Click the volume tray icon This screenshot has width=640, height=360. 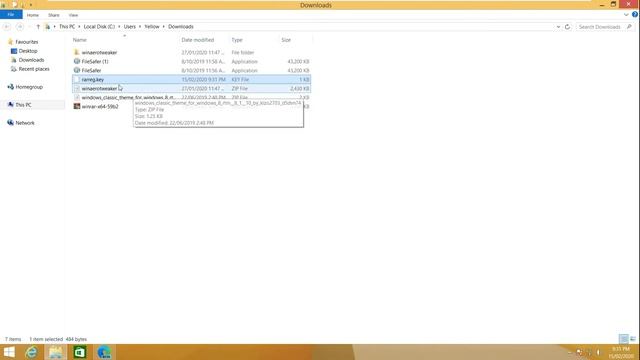pyautogui.click(x=598, y=352)
